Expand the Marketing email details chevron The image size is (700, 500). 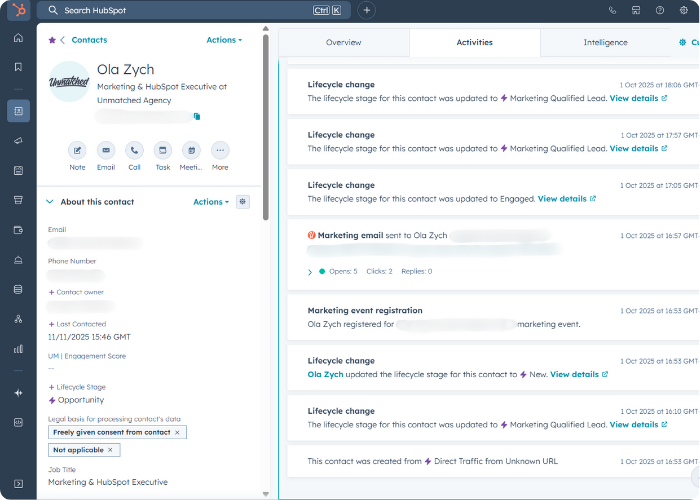click(309, 272)
